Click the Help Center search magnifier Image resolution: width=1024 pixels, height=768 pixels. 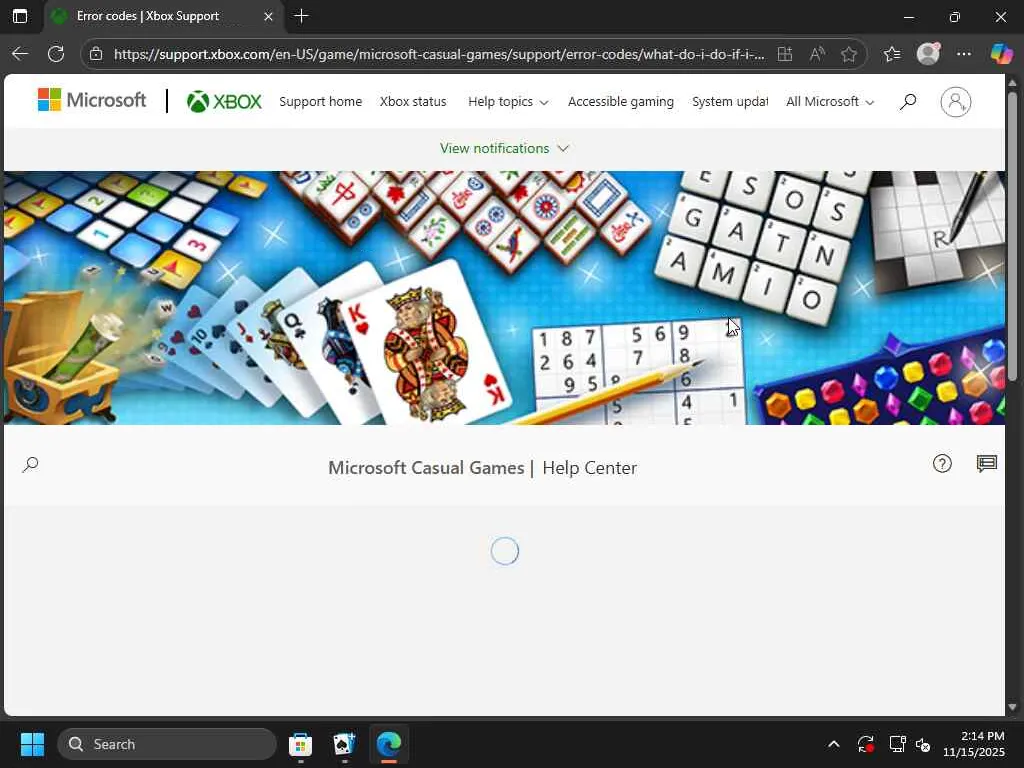coord(30,464)
